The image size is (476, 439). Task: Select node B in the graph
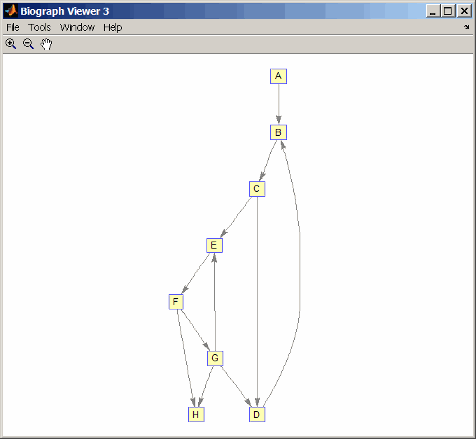(x=278, y=133)
